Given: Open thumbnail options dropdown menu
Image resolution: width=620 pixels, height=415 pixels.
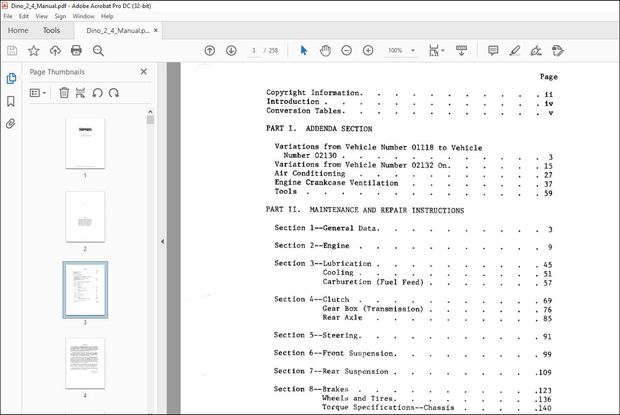Looking at the screenshot, I should pyautogui.click(x=38, y=93).
